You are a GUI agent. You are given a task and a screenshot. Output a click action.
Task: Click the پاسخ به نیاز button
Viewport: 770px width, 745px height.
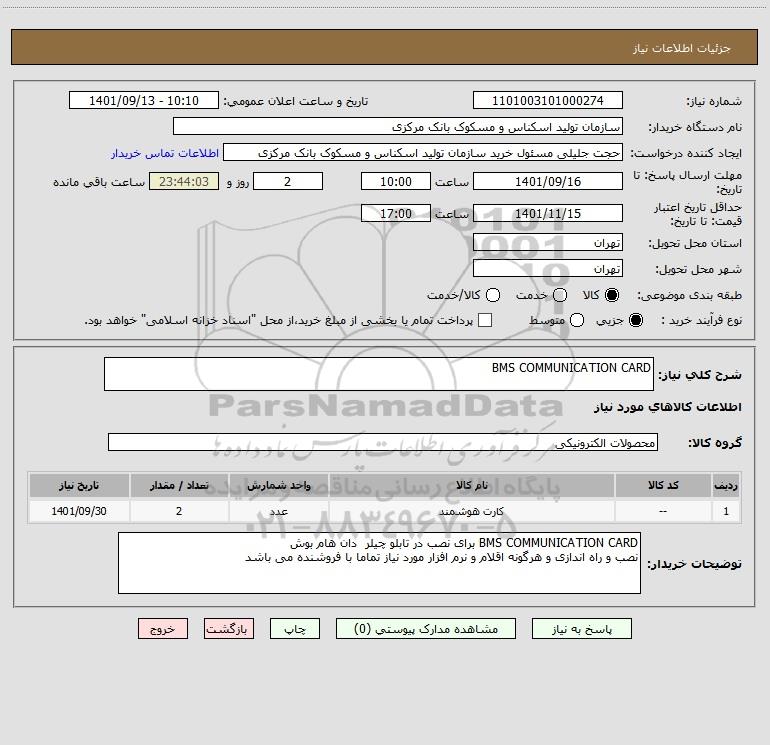click(581, 629)
